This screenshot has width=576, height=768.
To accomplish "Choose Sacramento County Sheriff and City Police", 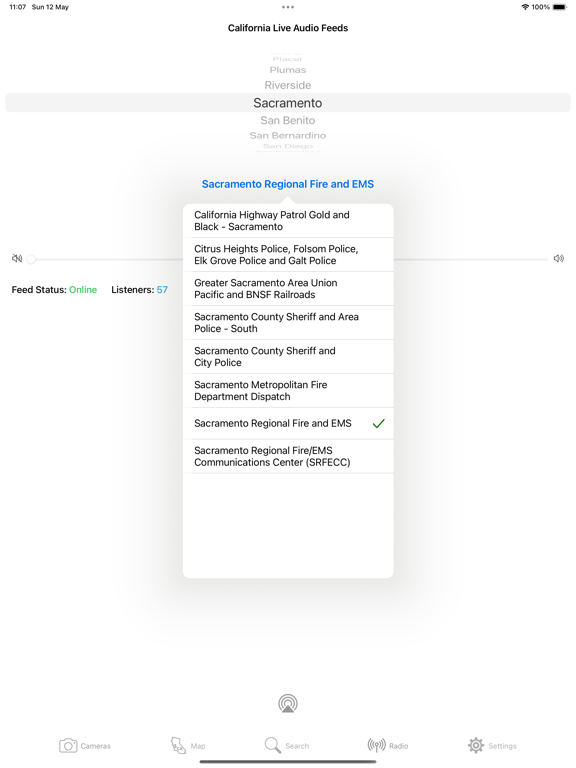I will (288, 357).
